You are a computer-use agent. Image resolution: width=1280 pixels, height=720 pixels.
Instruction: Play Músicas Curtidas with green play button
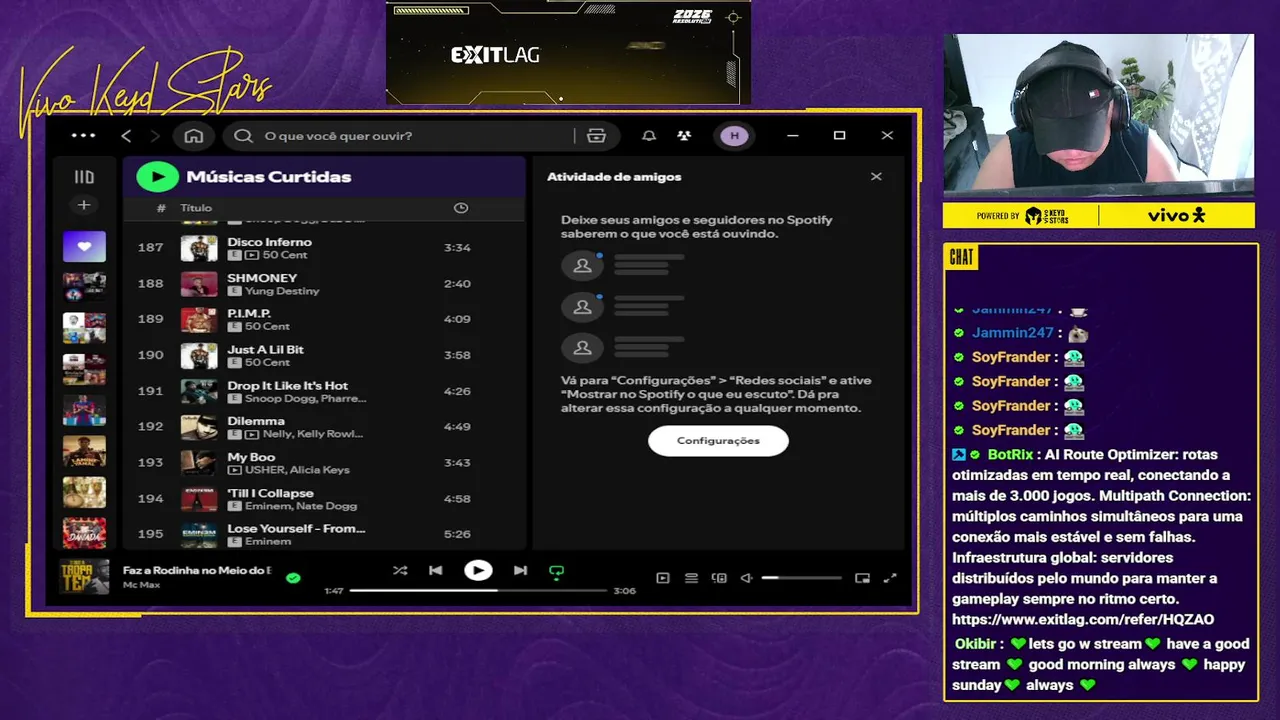point(157,177)
